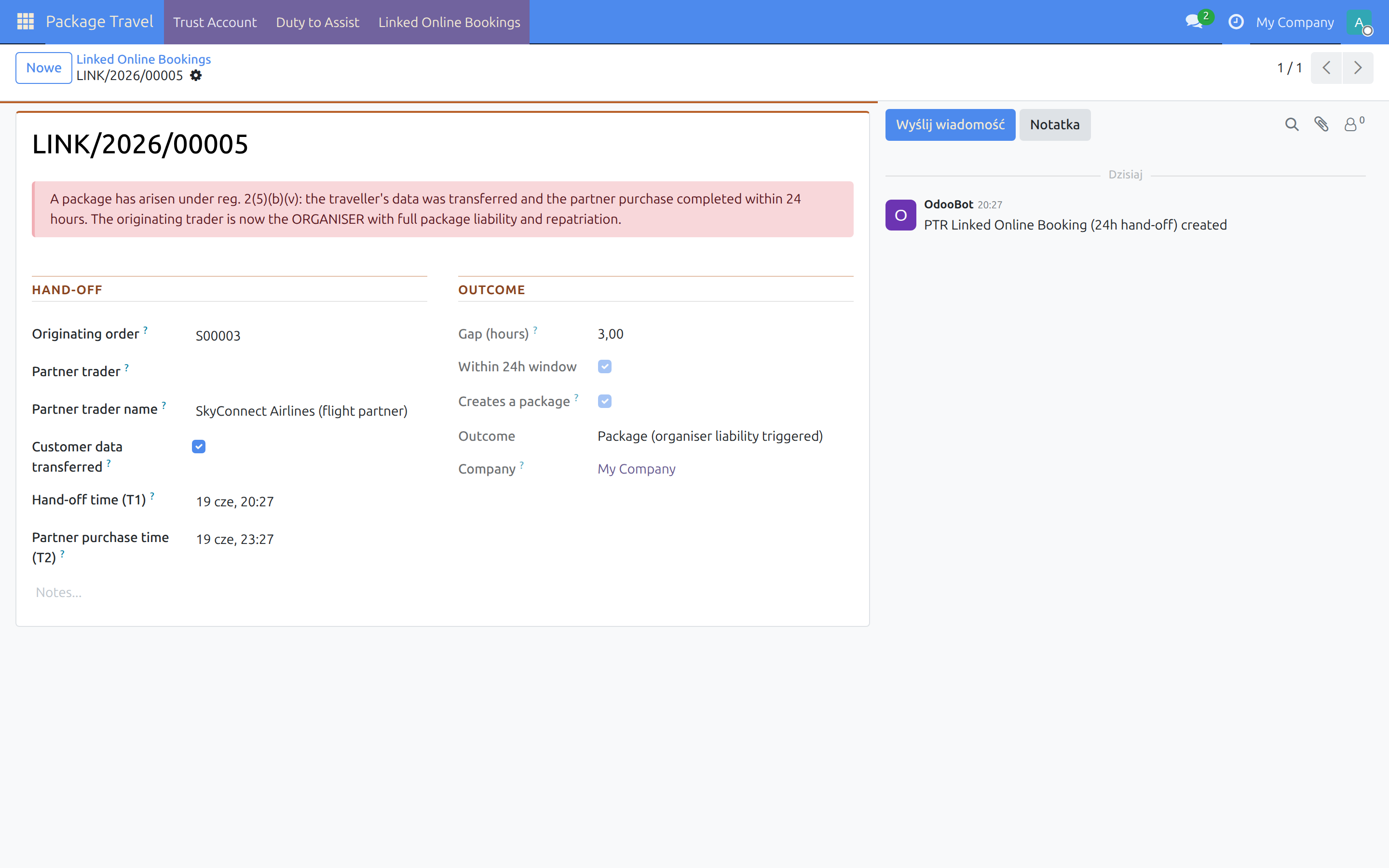Click the Partner purchase time value 23:27
The height and width of the screenshot is (868, 1389).
[235, 540]
